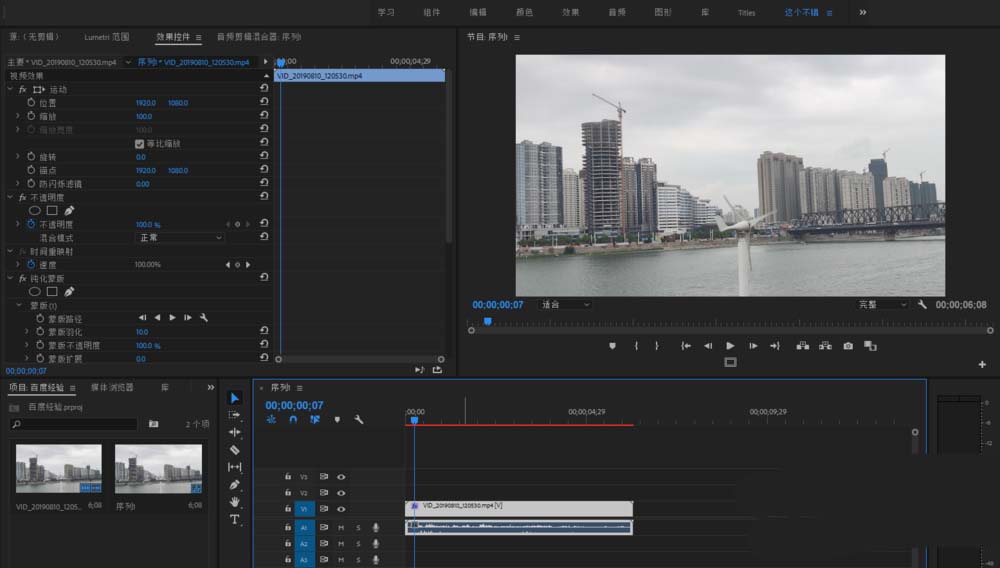The height and width of the screenshot is (568, 1000).
Task: Choose the Pen tool in the timeline toolbar
Action: coord(235,485)
